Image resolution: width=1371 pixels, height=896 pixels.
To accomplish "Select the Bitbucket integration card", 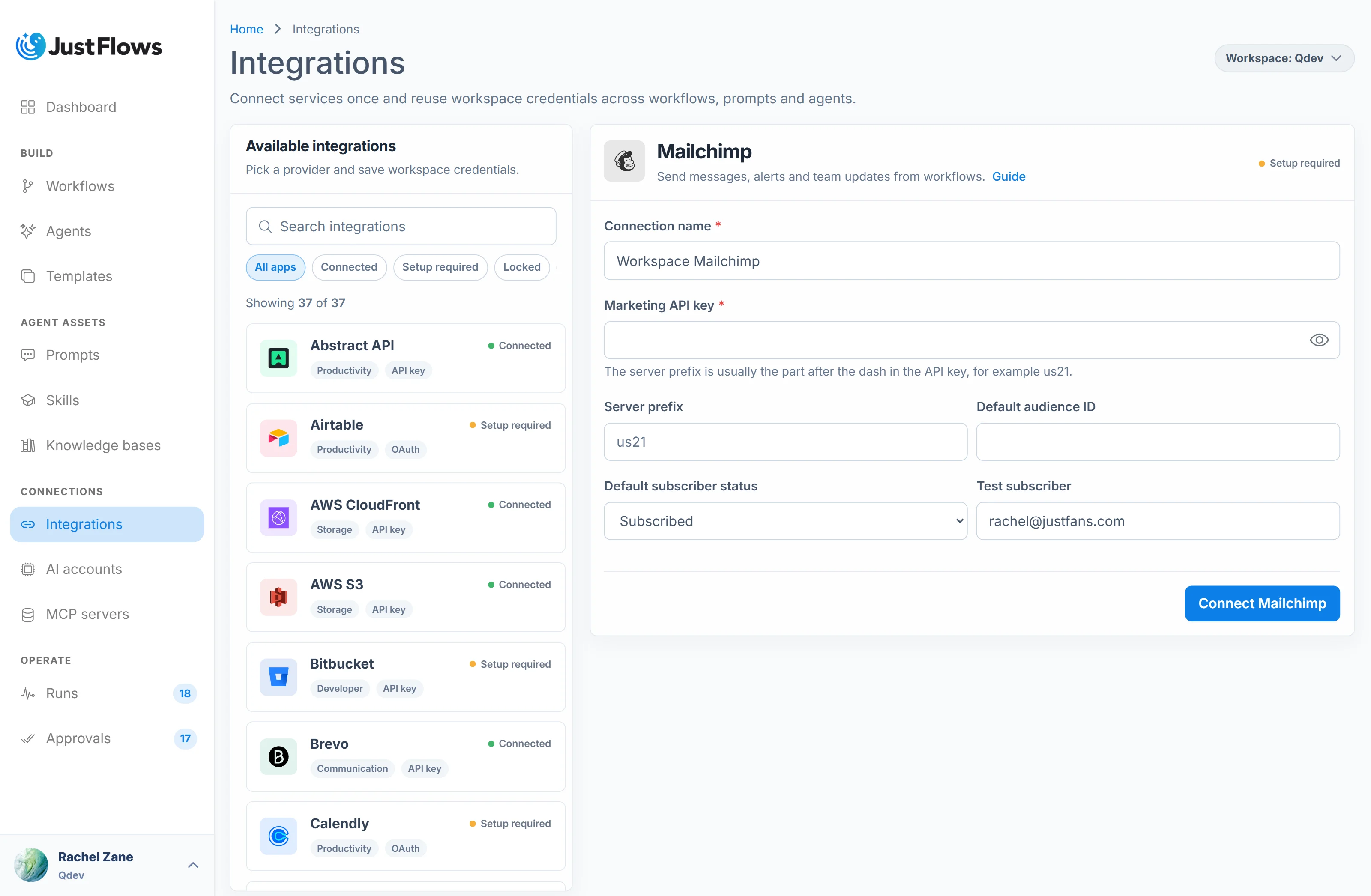I will [406, 677].
